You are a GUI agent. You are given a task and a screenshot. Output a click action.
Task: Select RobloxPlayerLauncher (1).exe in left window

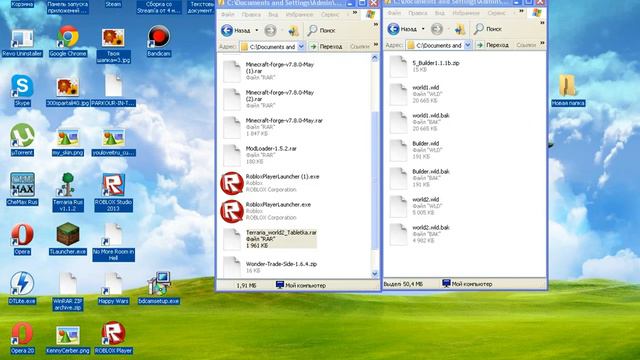coord(270,183)
